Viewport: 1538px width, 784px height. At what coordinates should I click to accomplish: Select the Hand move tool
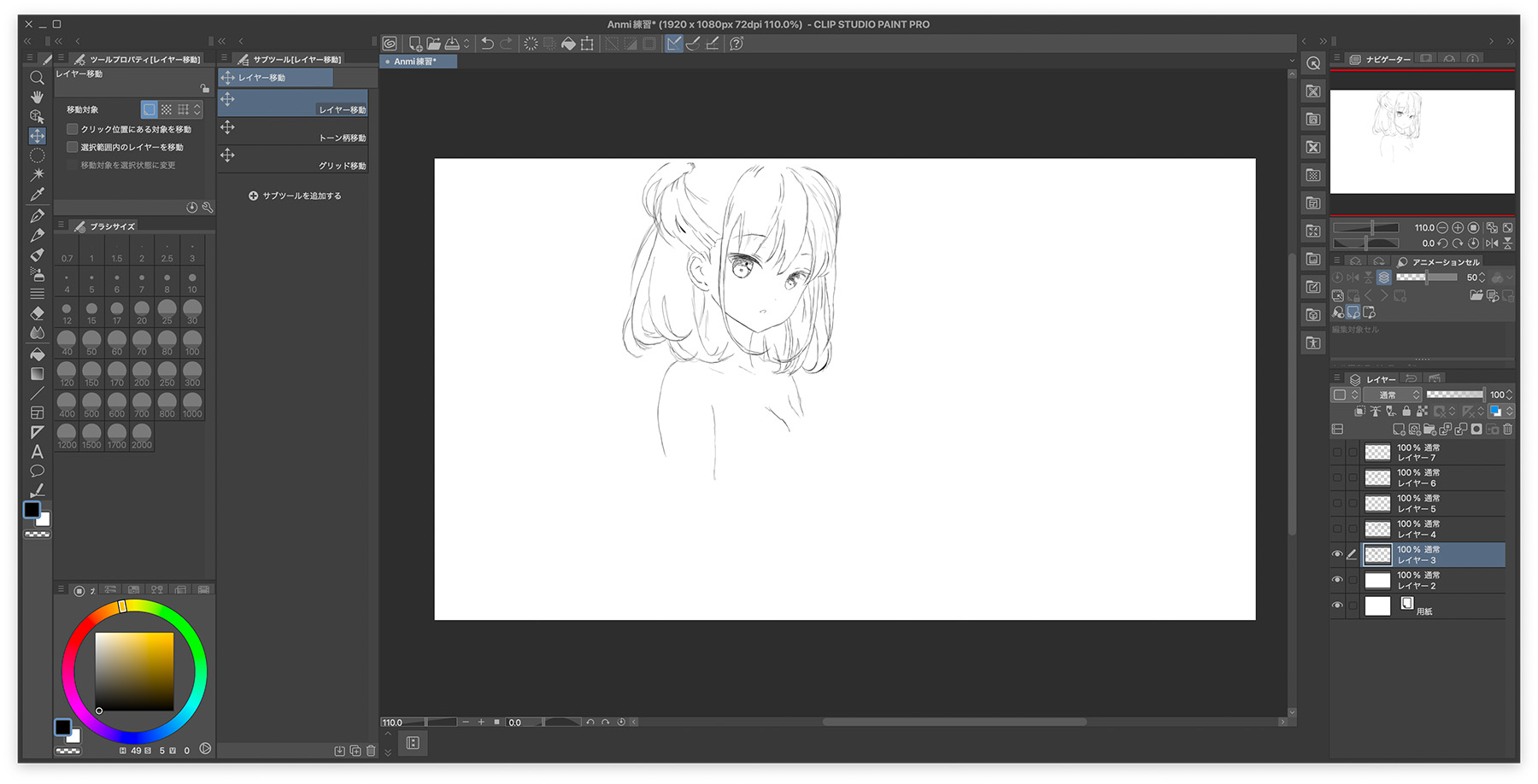coord(37,97)
